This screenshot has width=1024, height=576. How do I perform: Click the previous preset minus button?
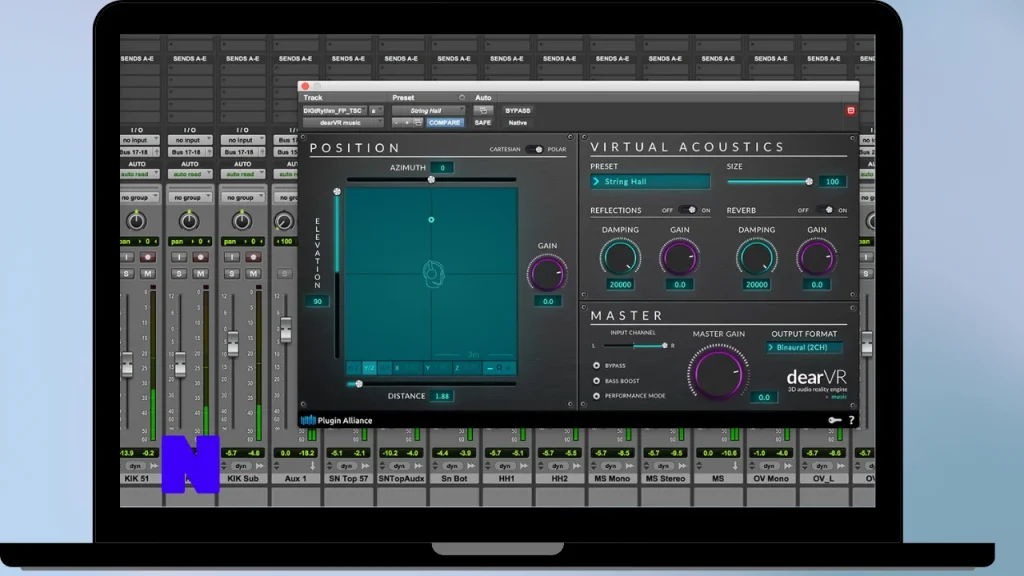[x=396, y=123]
